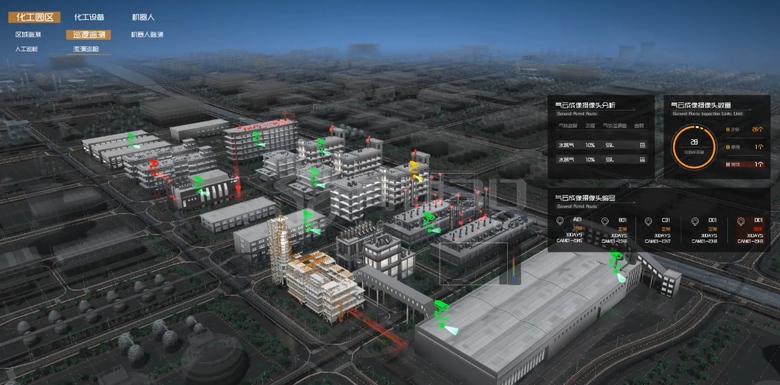This screenshot has width=780, height=385.
Task: Open detail icon in second gas analysis row
Action: point(642,160)
